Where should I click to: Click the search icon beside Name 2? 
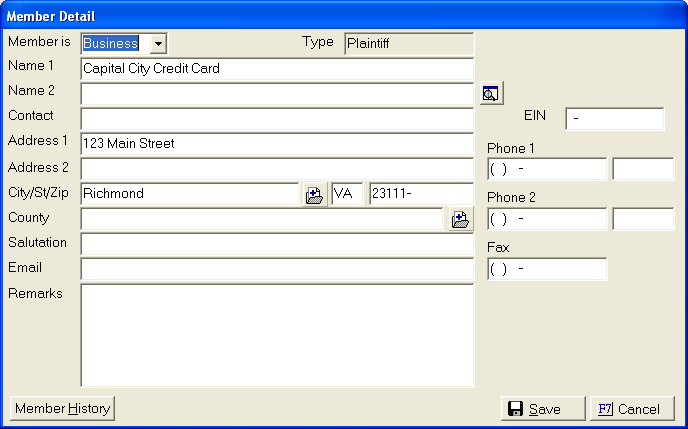(x=490, y=94)
